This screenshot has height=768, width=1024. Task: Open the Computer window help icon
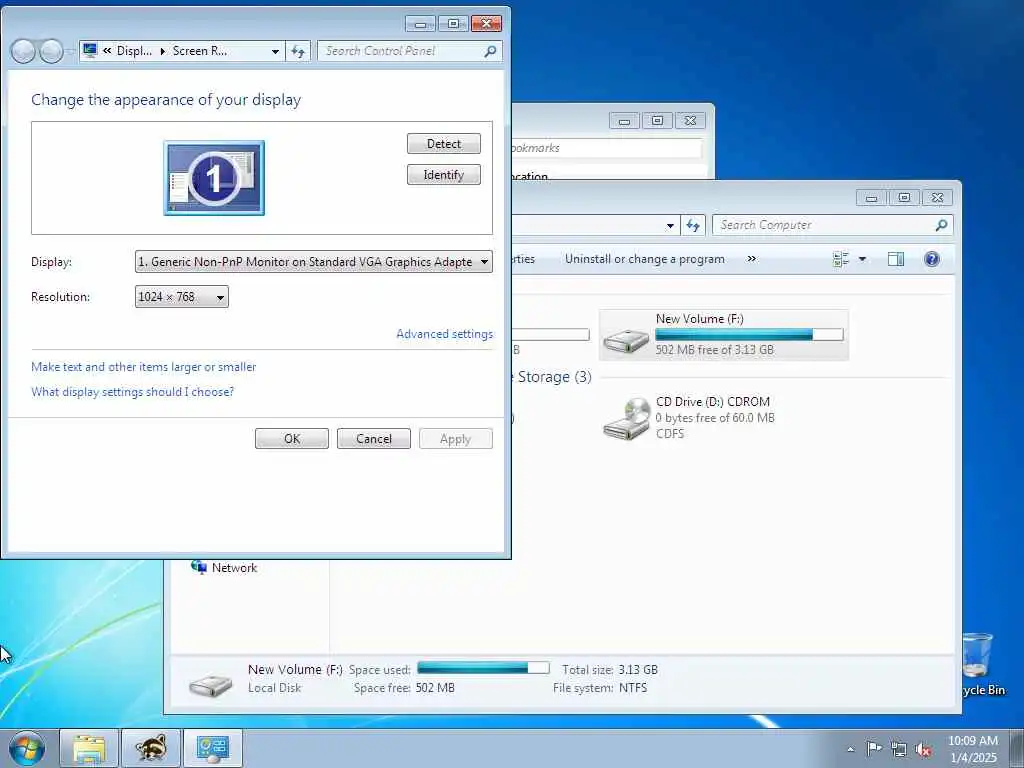pyautogui.click(x=932, y=259)
